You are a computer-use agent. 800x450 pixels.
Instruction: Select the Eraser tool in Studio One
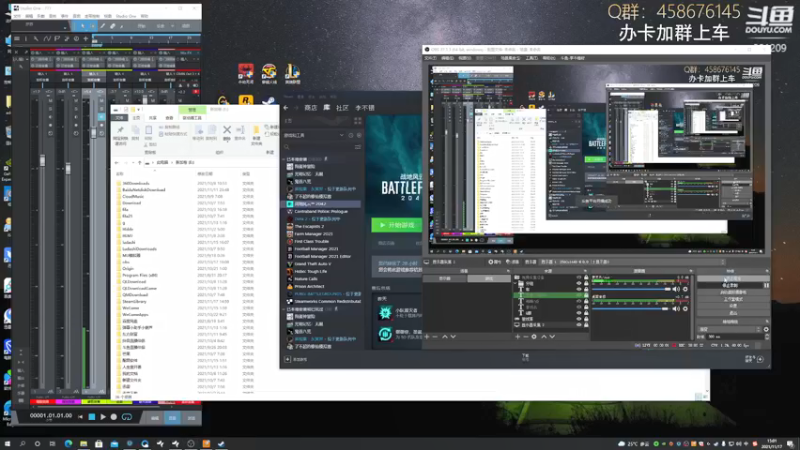pyautogui.click(x=113, y=26)
